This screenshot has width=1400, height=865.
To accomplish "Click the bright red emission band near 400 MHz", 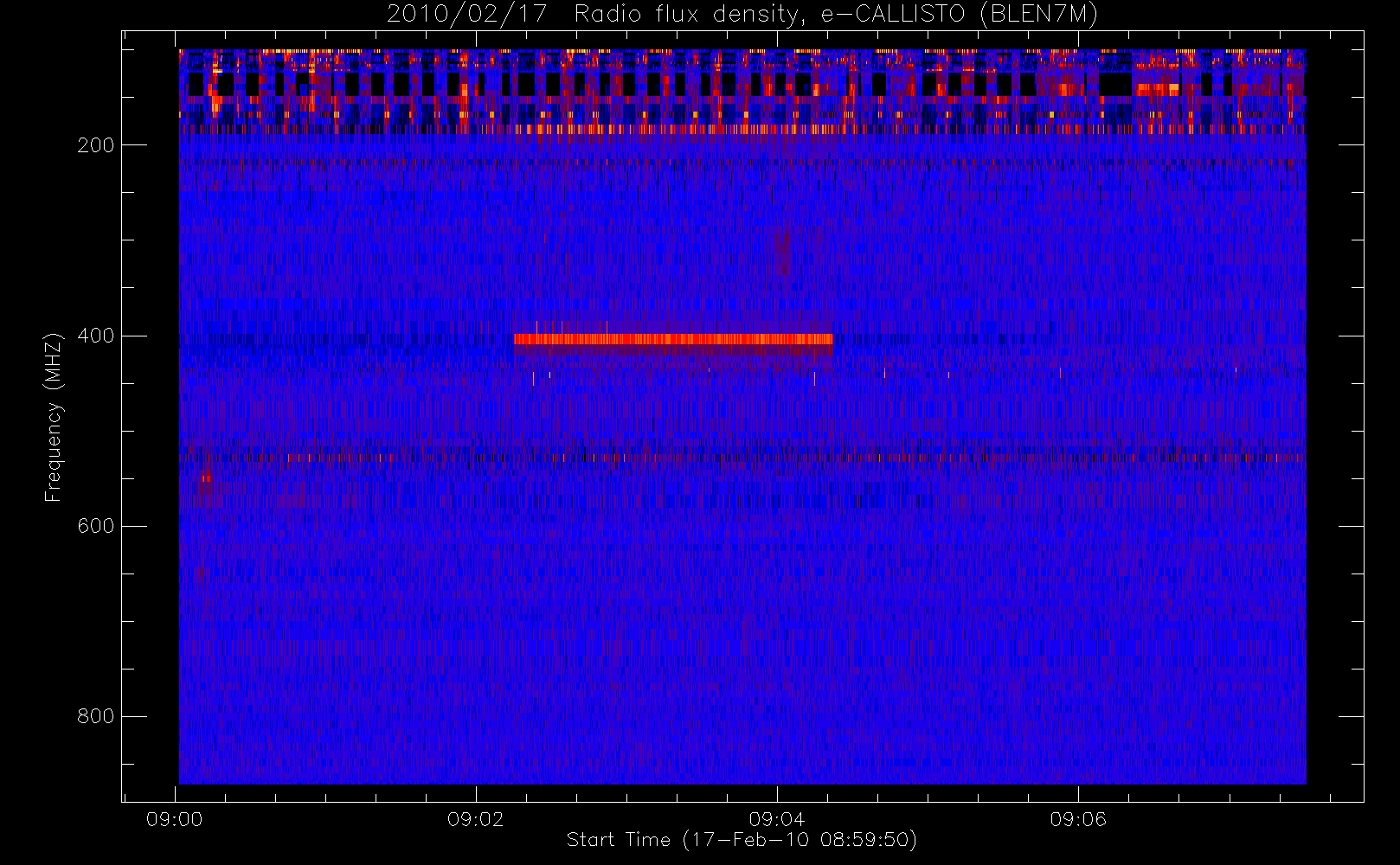I will click(x=673, y=340).
